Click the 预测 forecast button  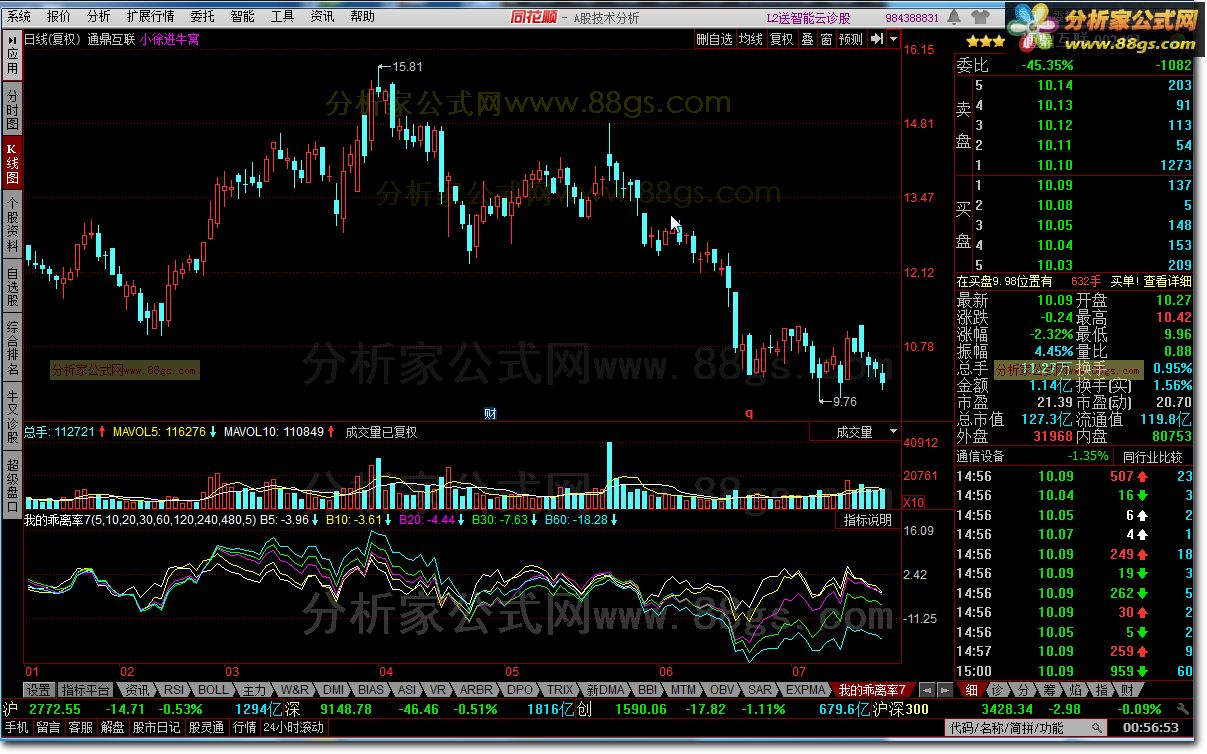tap(851, 39)
